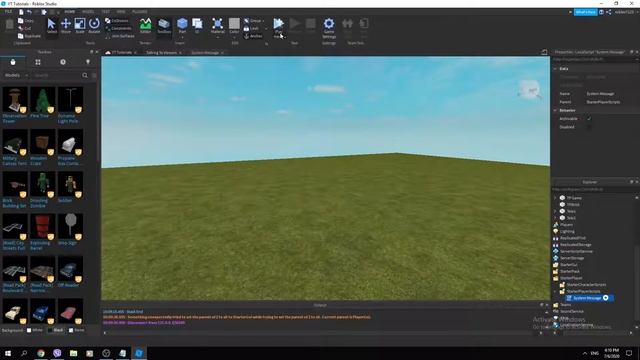Open the Part type dropdown arrow
This screenshot has width=640, height=360.
click(x=182, y=37)
